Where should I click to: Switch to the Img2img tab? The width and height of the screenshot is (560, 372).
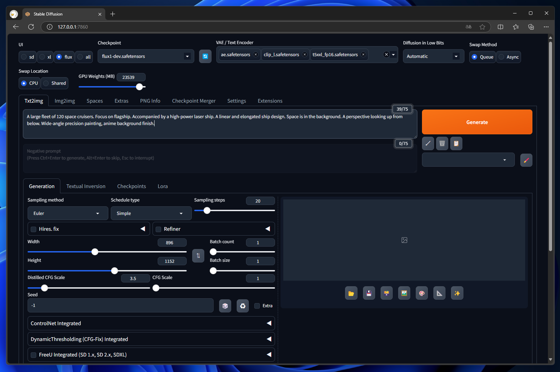(65, 101)
